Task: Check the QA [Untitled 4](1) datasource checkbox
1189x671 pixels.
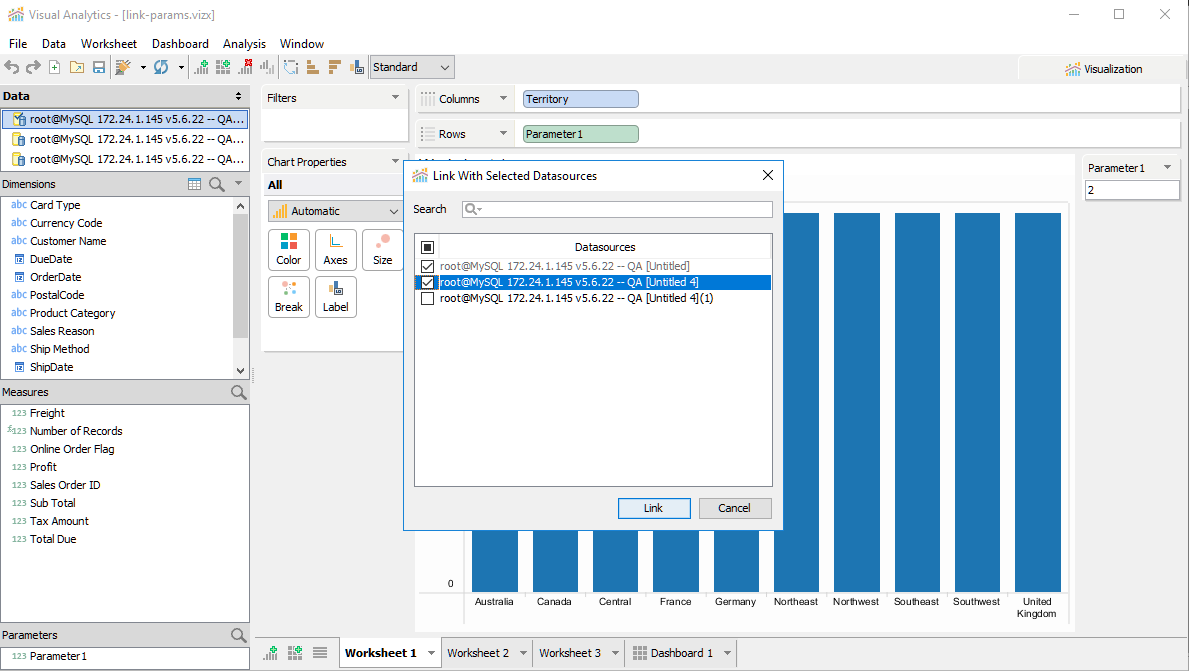Action: pyautogui.click(x=428, y=298)
